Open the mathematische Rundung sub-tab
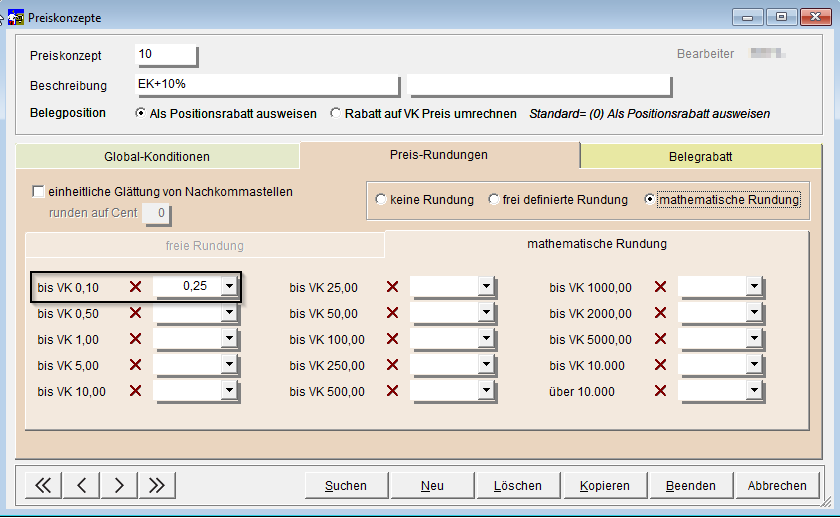Screen dimensions: 840x518 [597, 244]
